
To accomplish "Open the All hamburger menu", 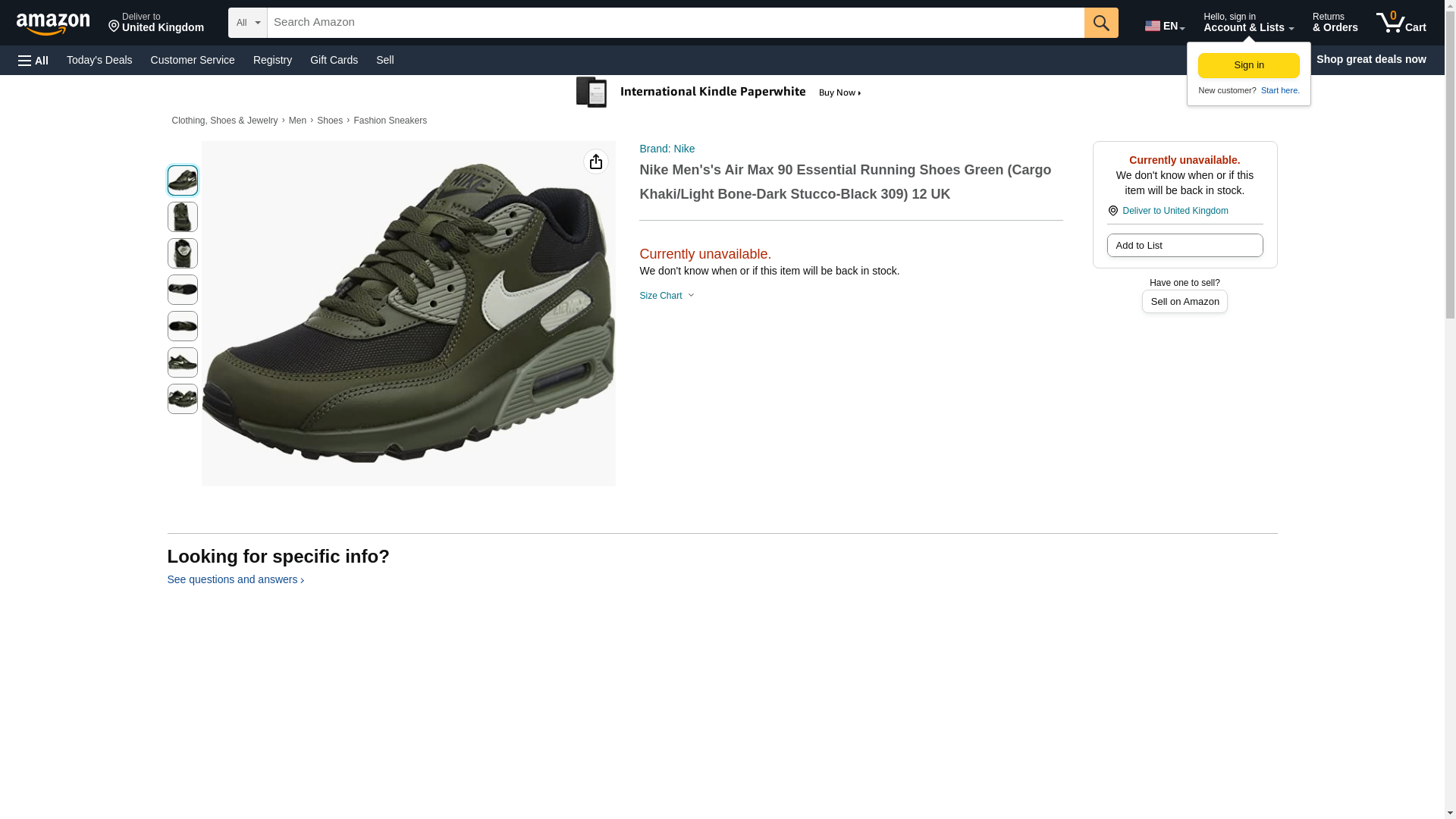I will point(33,60).
